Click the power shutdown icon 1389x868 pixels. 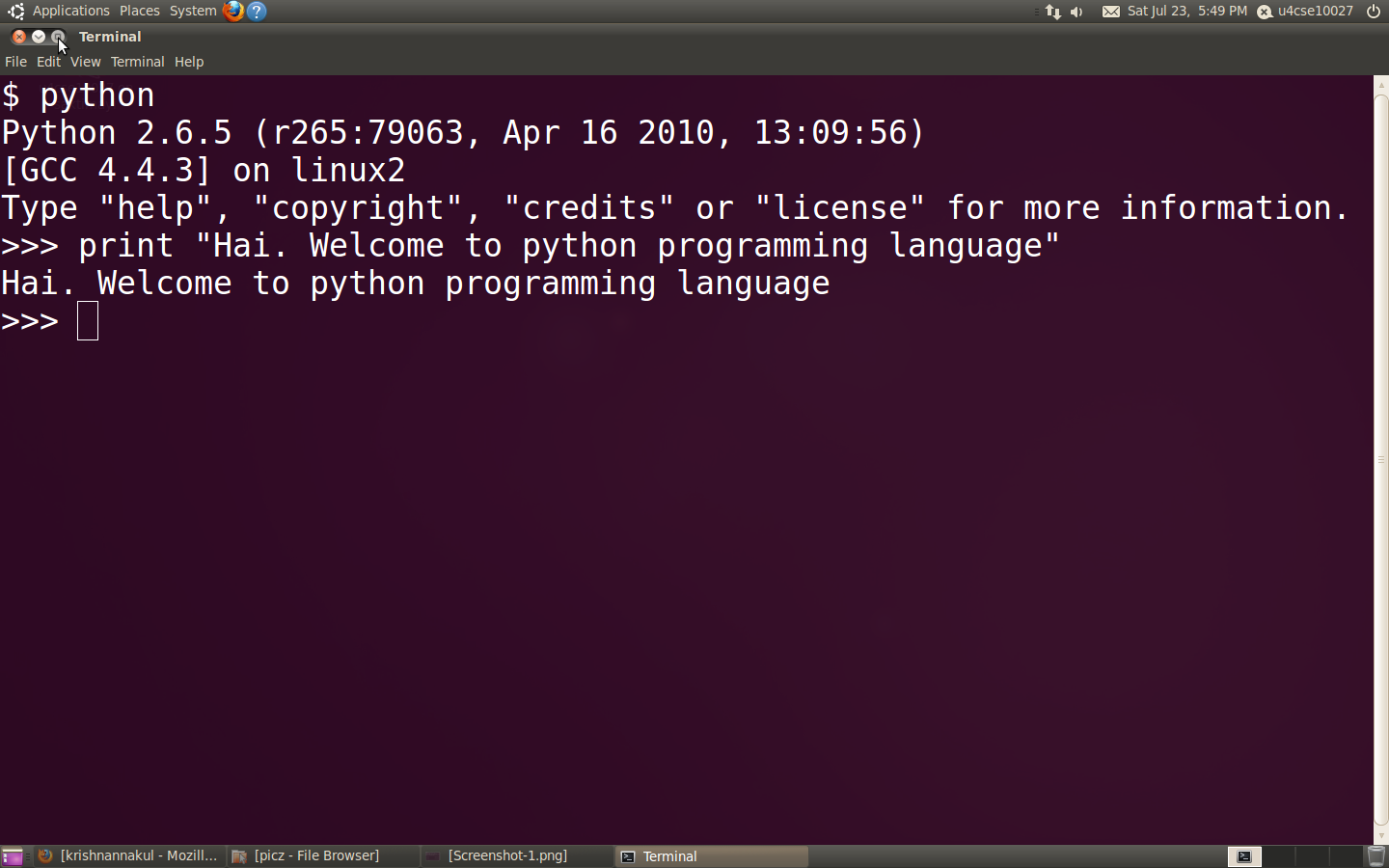pyautogui.click(x=1374, y=12)
